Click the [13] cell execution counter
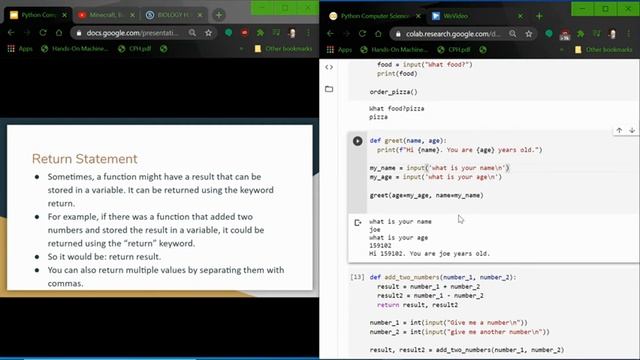 357,277
